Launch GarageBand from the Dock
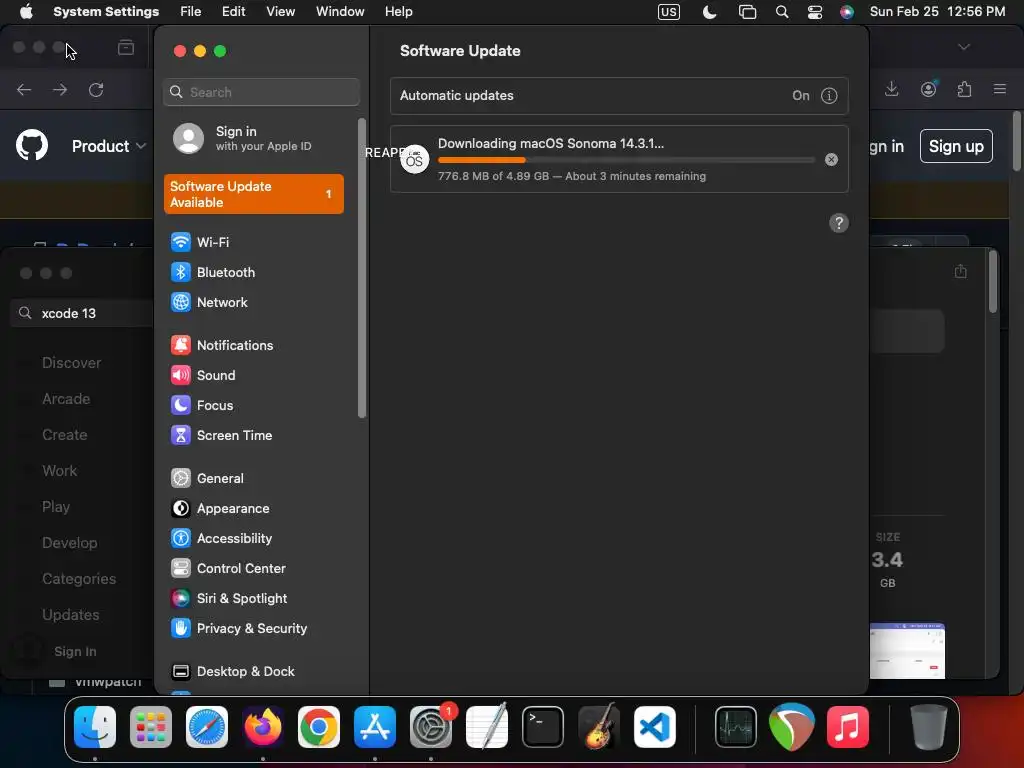1024x768 pixels. (598, 727)
